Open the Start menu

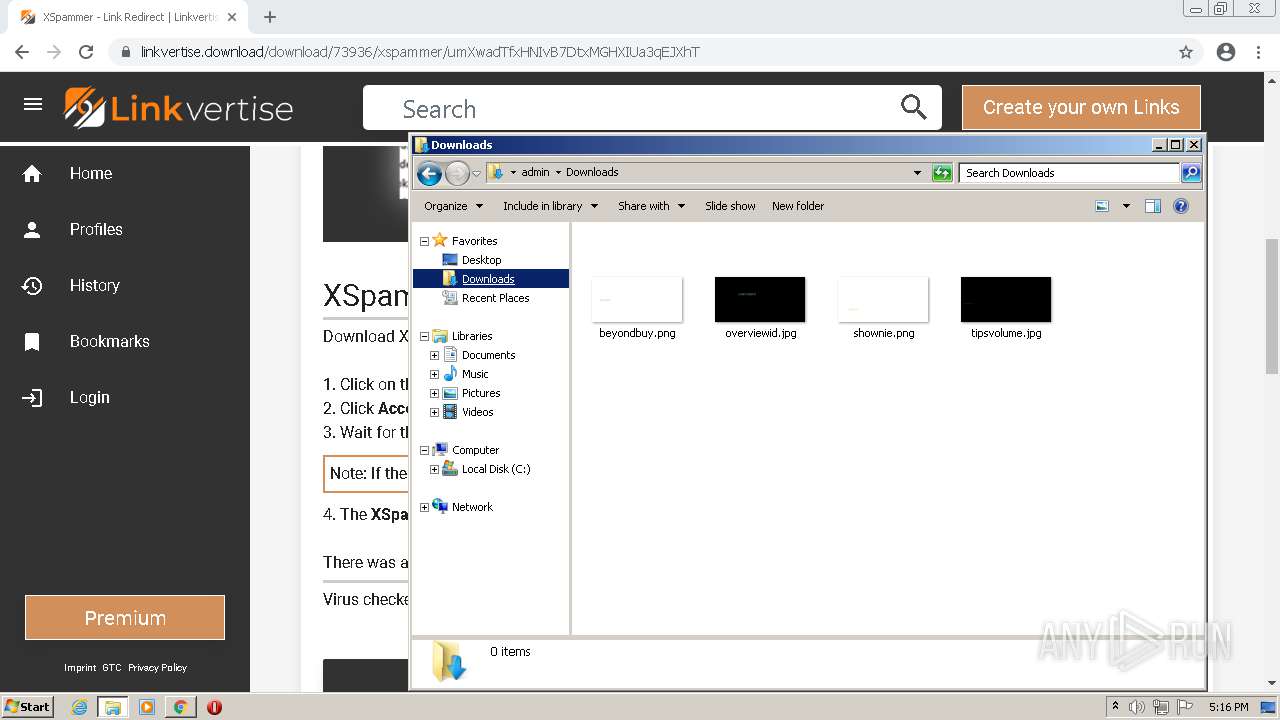pyautogui.click(x=27, y=706)
